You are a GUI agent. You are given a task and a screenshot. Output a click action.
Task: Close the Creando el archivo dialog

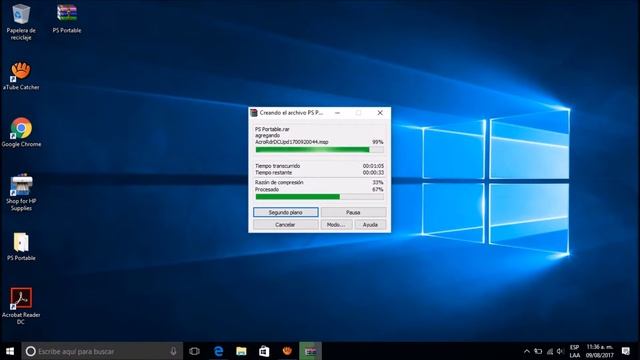[x=380, y=113]
